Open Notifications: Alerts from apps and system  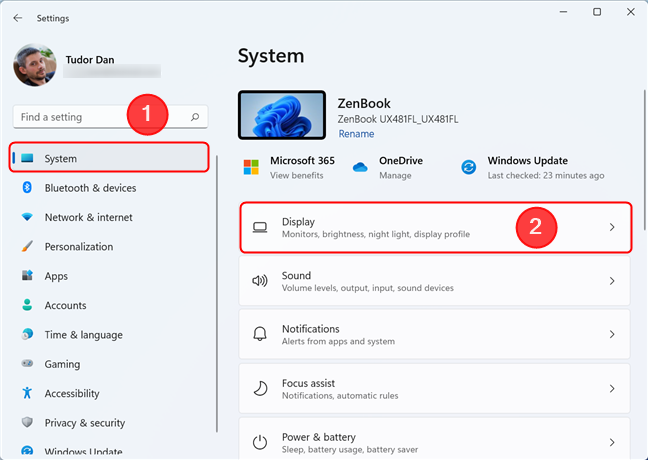[435, 334]
